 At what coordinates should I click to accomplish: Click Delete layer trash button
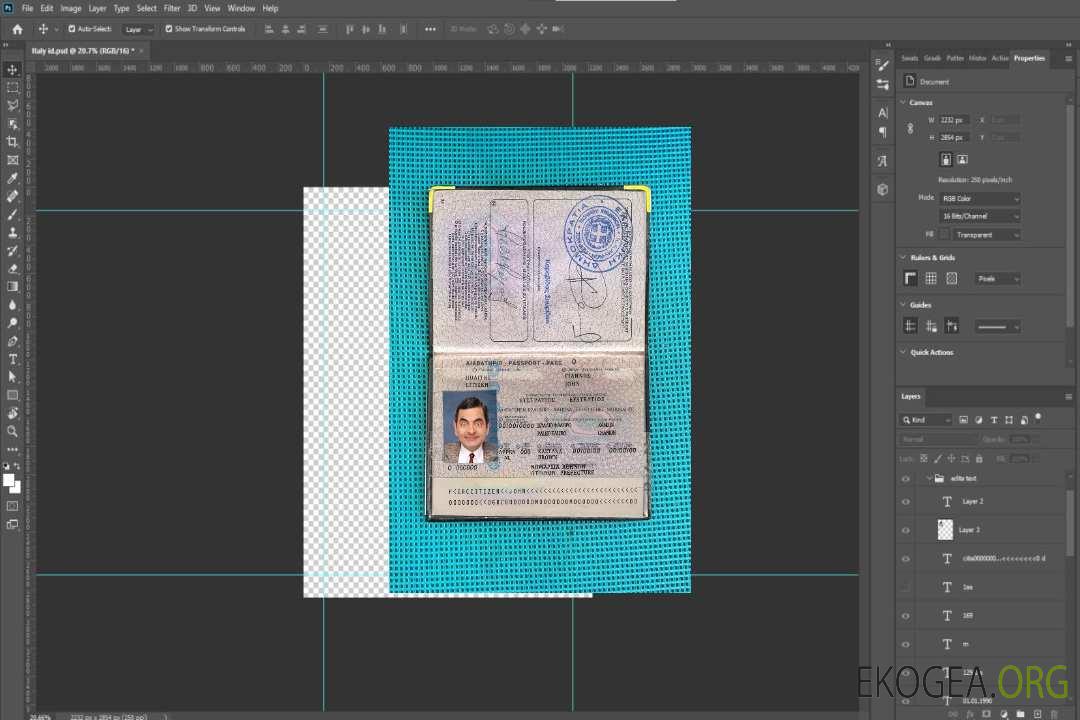pos(1054,714)
